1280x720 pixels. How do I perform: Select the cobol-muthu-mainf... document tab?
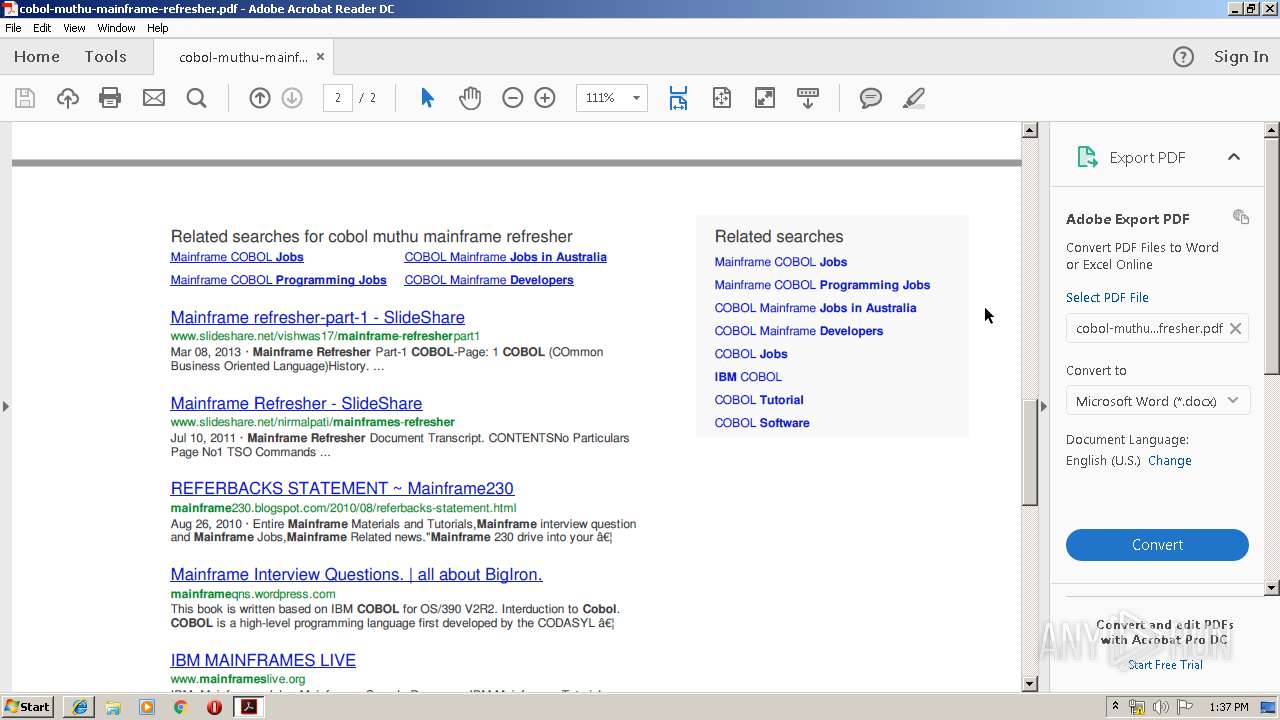tap(243, 57)
